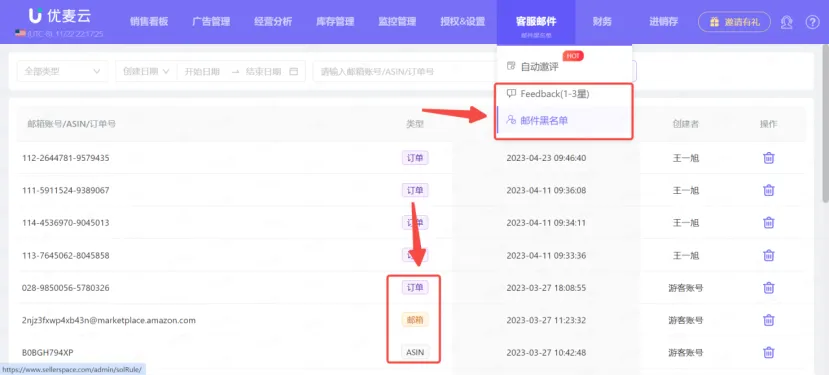Delete the 113-7645062-8045858 blacklist entry
Viewport: 830px width, 376px height.
pos(769,255)
